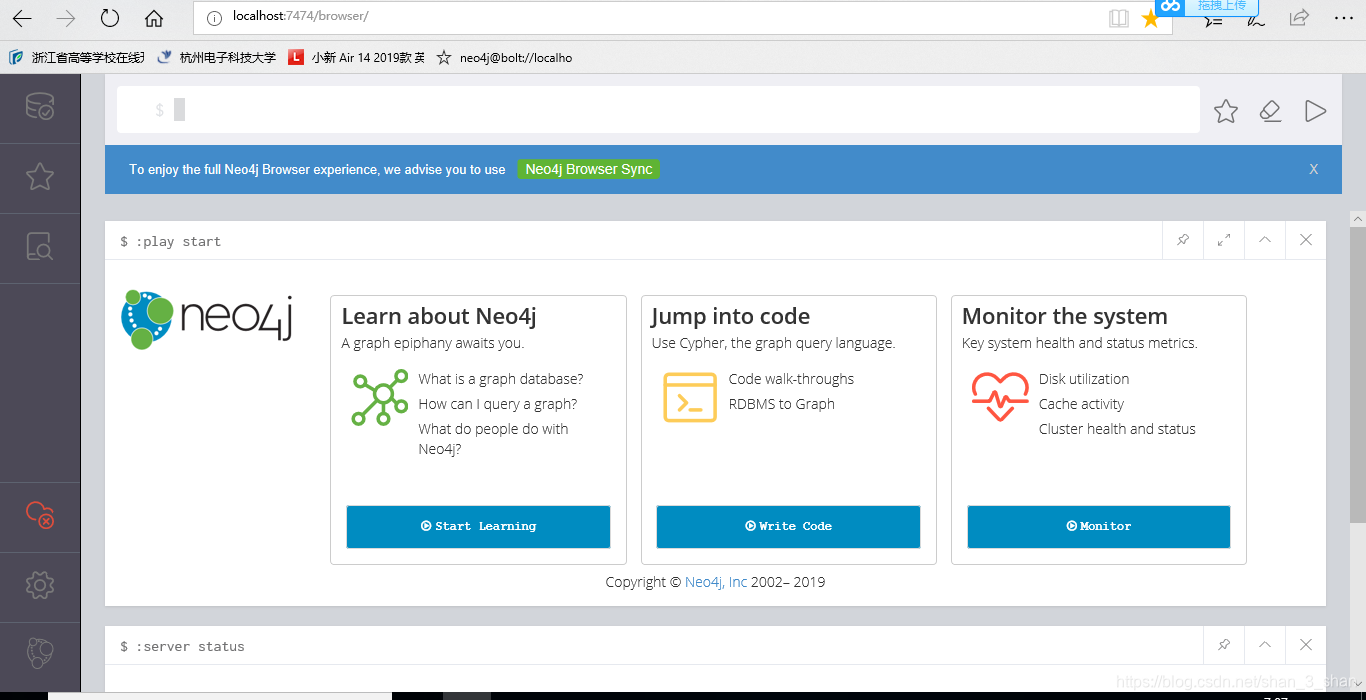1366x700 pixels.
Task: Click the Write Code button
Action: click(788, 526)
